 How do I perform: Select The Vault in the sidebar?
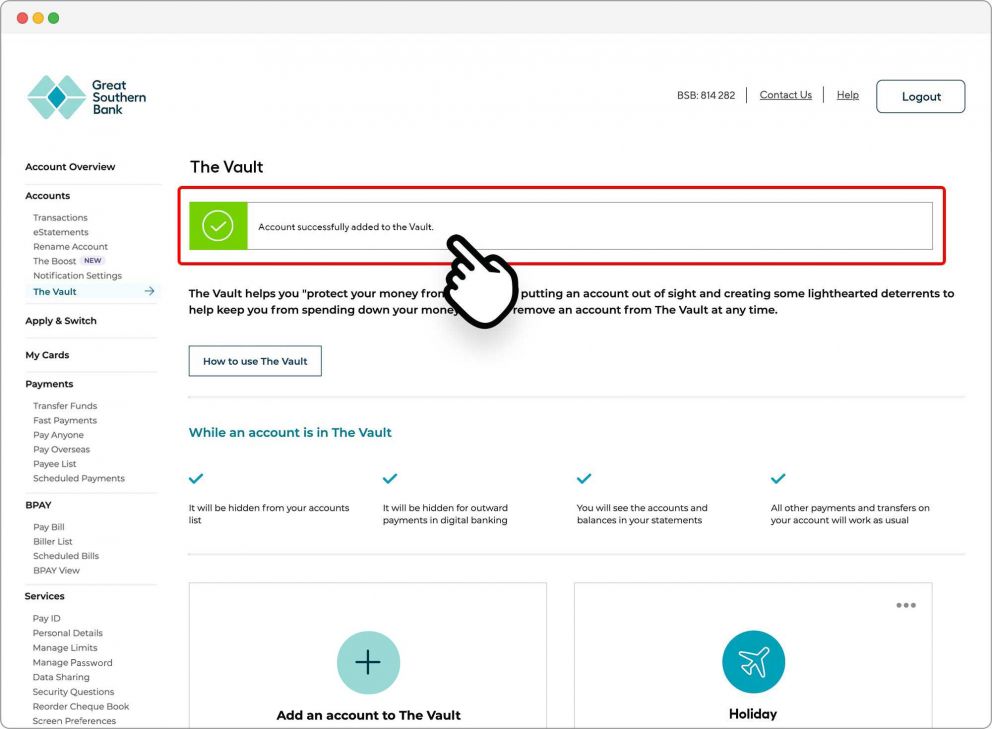click(x=54, y=292)
